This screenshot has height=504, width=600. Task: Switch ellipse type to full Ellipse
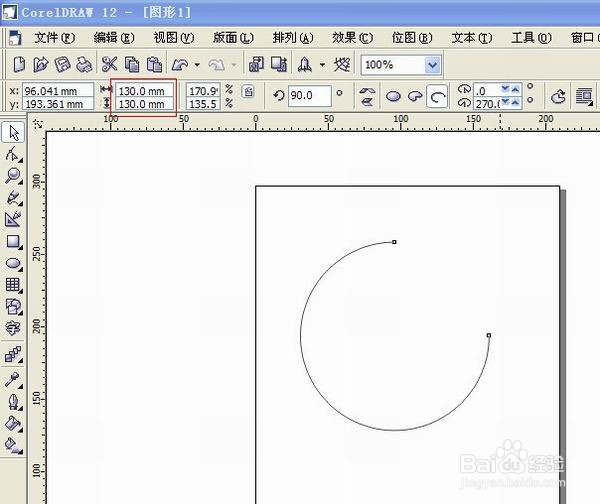coord(393,96)
